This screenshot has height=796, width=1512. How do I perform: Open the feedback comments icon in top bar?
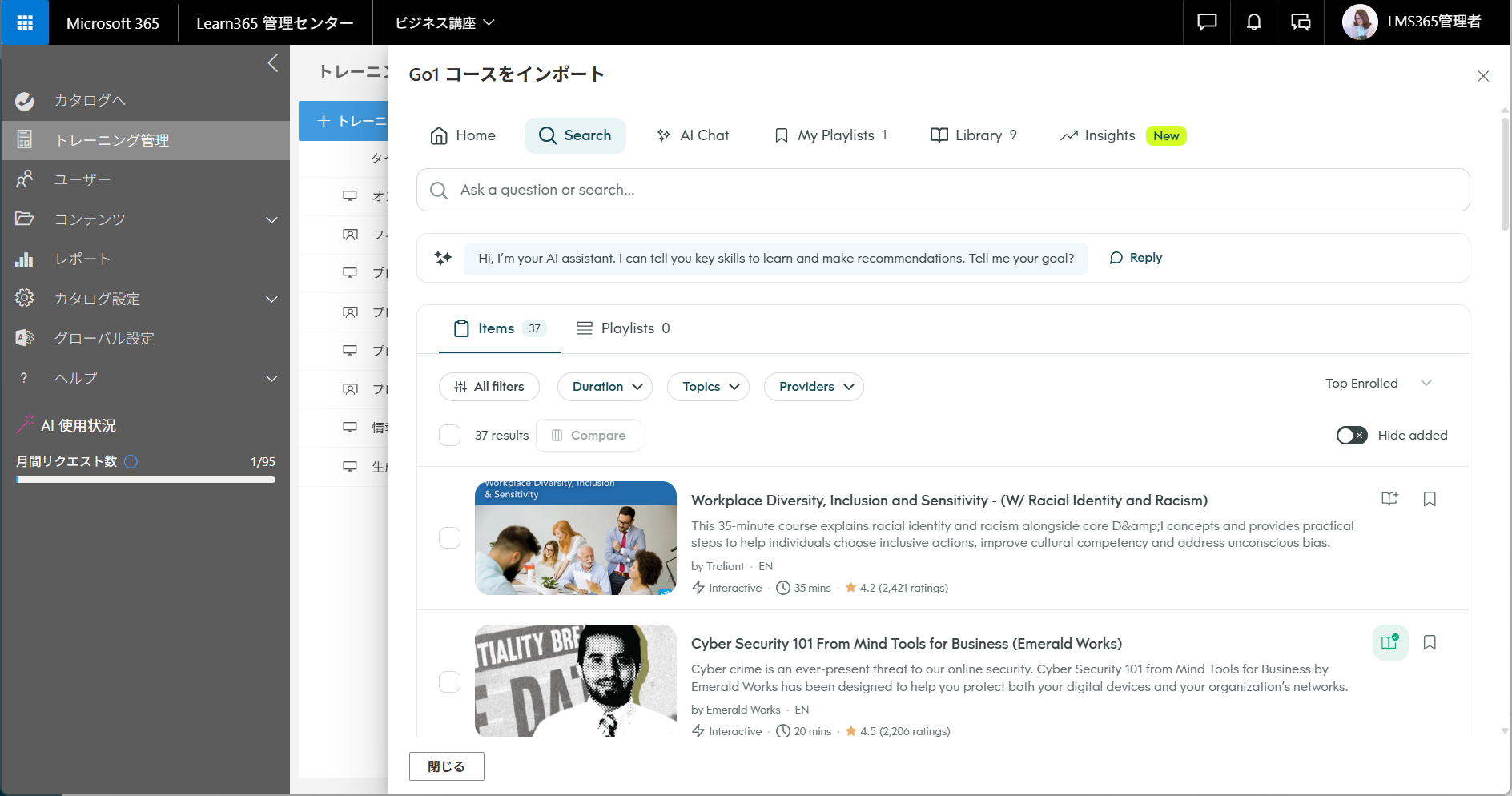coord(1301,22)
